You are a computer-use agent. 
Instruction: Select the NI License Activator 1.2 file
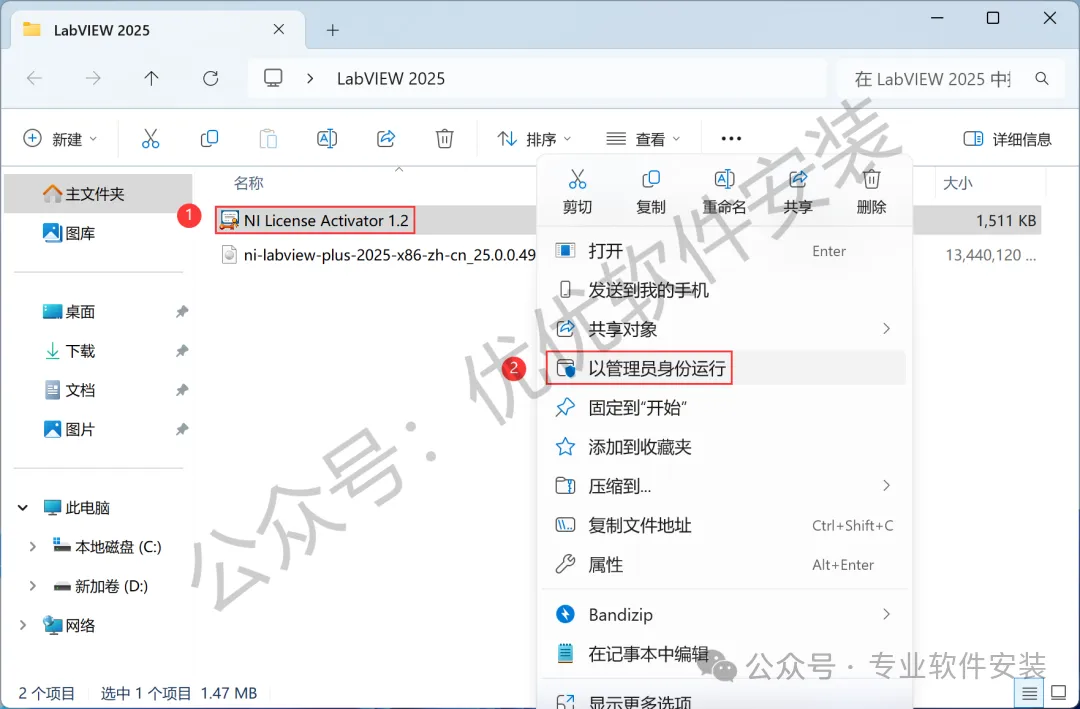(x=315, y=220)
